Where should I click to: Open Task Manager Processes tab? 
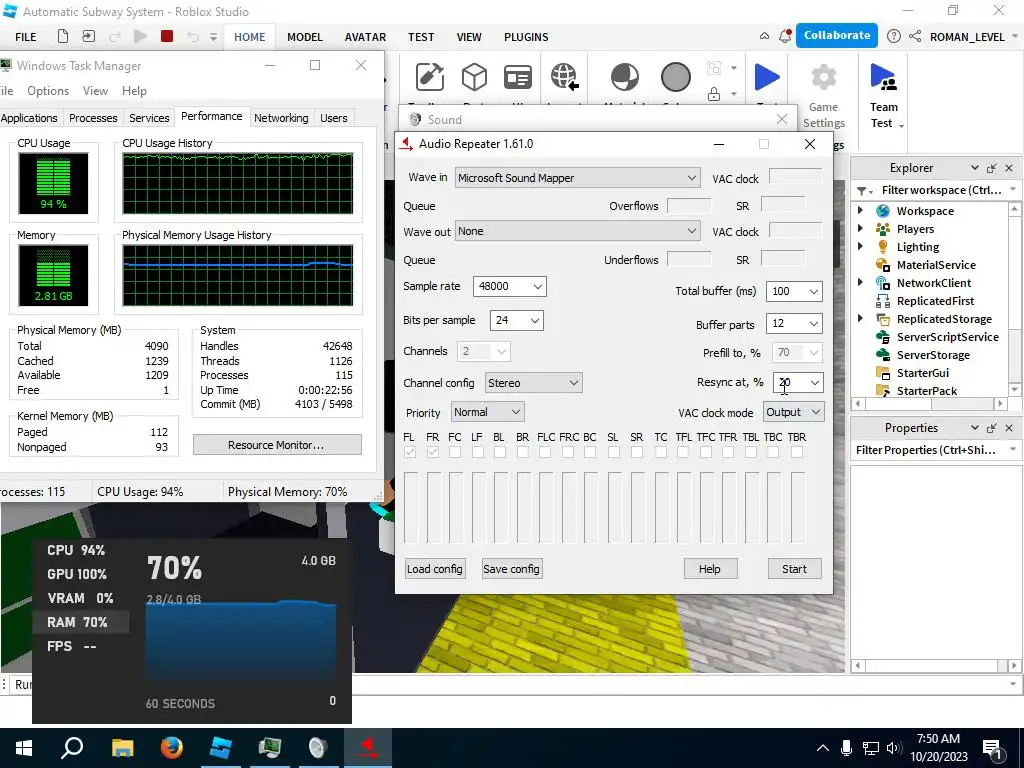(x=93, y=118)
